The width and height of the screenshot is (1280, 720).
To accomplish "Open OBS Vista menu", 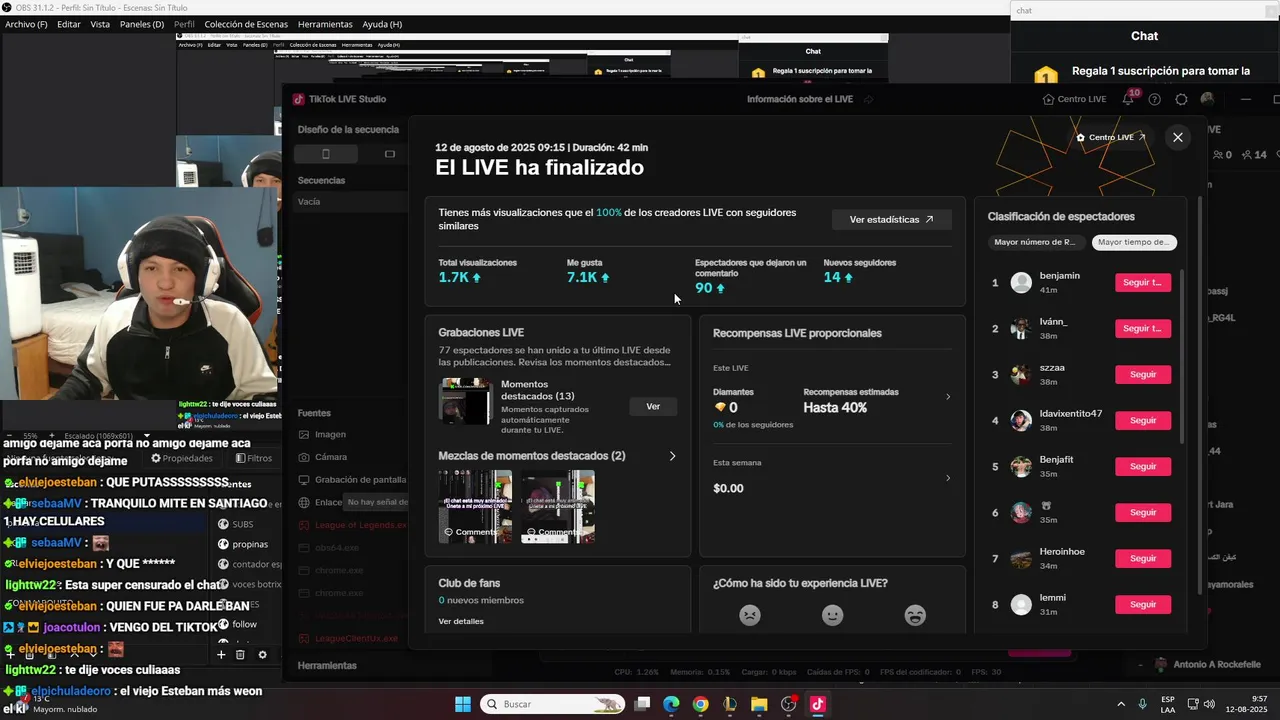I will click(100, 24).
